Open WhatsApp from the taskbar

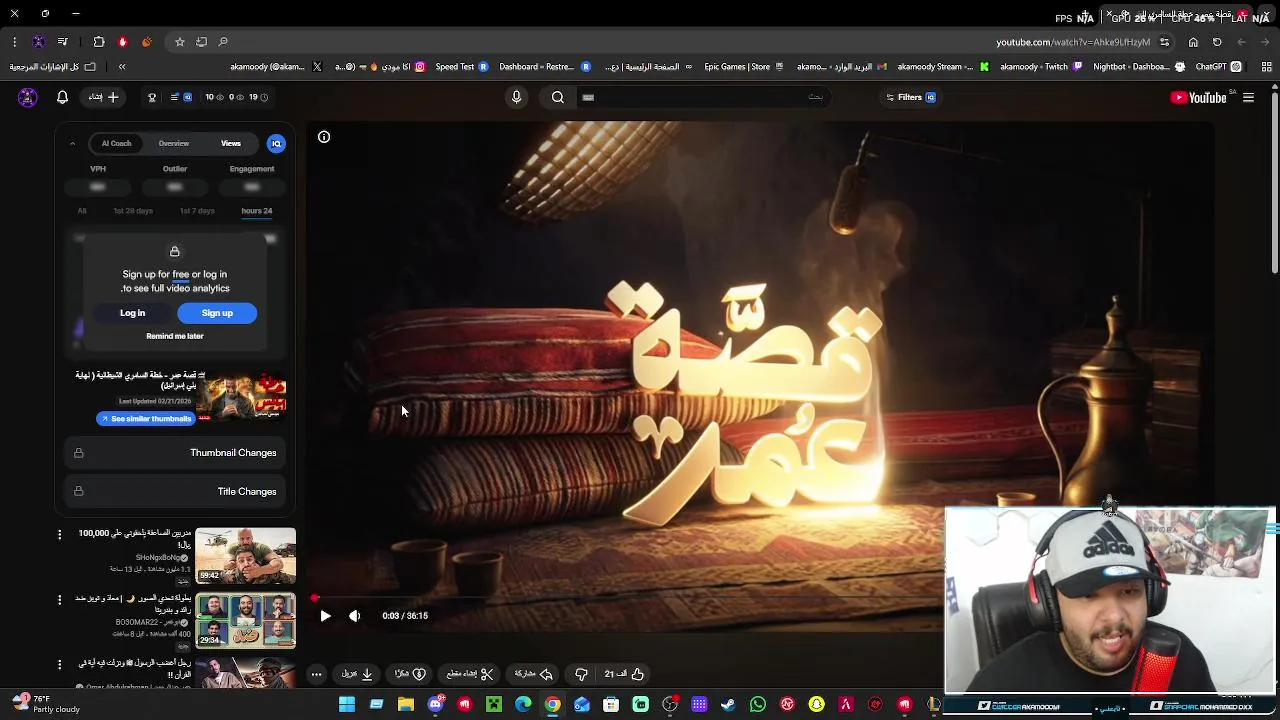click(x=758, y=705)
